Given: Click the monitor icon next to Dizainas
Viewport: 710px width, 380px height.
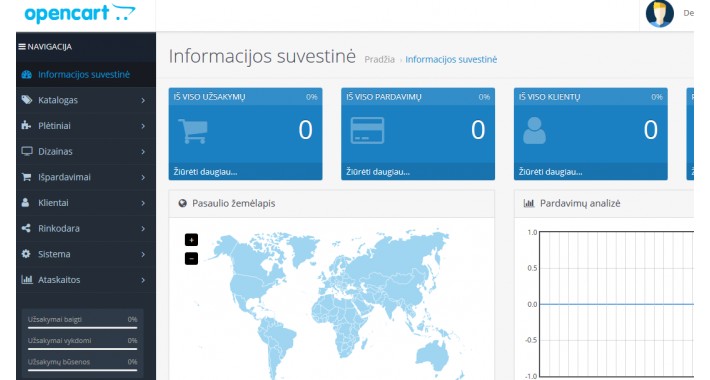Looking at the screenshot, I should (x=27, y=151).
